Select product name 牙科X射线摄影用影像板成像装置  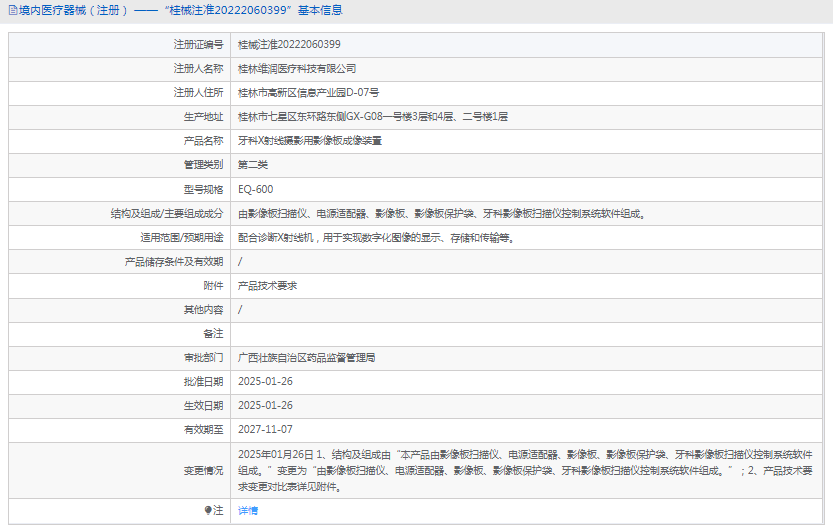310,141
